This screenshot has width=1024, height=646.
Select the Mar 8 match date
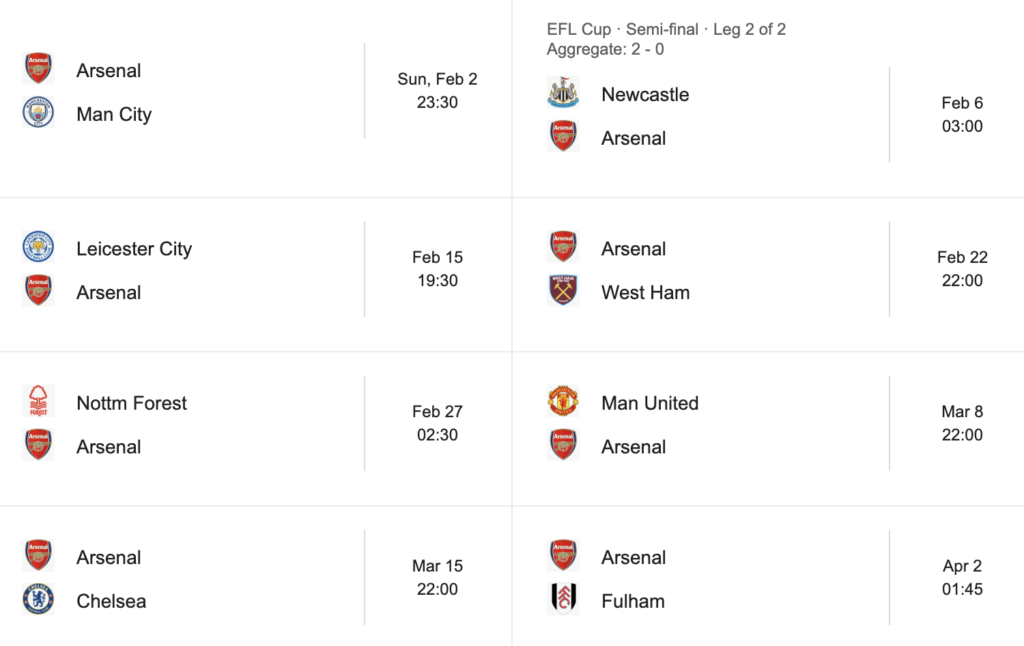(962, 411)
